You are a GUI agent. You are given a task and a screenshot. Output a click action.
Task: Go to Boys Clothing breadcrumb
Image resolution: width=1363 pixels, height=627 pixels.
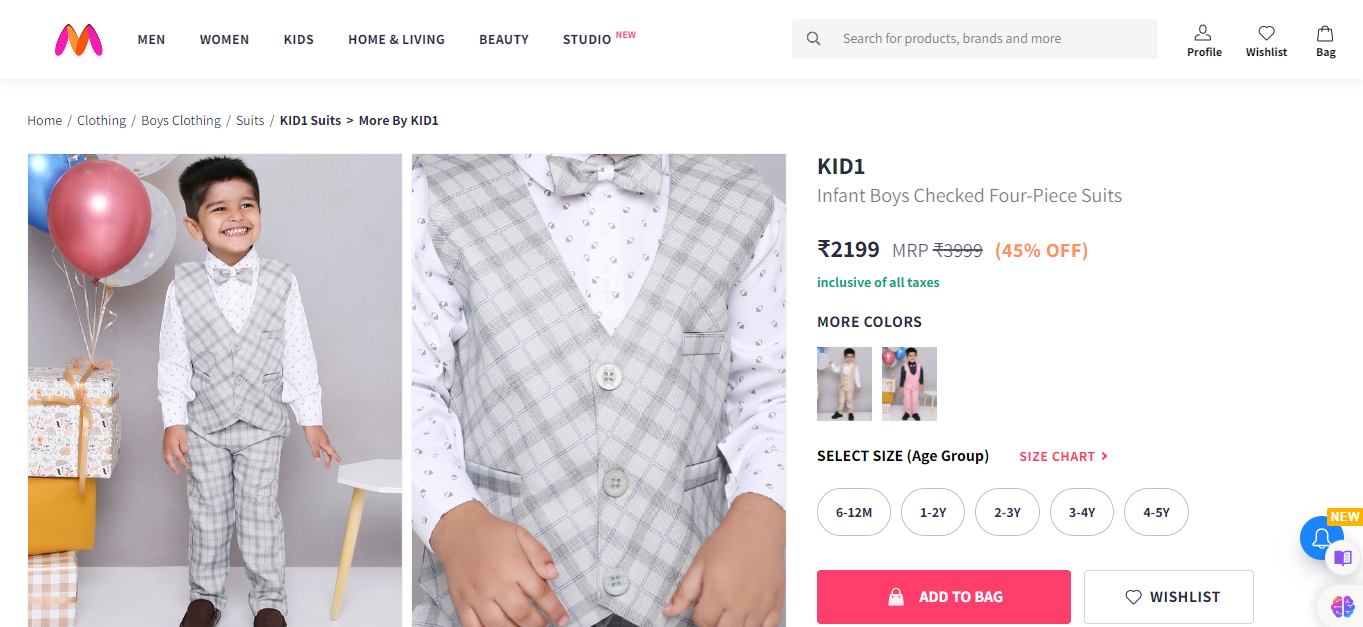coord(181,121)
